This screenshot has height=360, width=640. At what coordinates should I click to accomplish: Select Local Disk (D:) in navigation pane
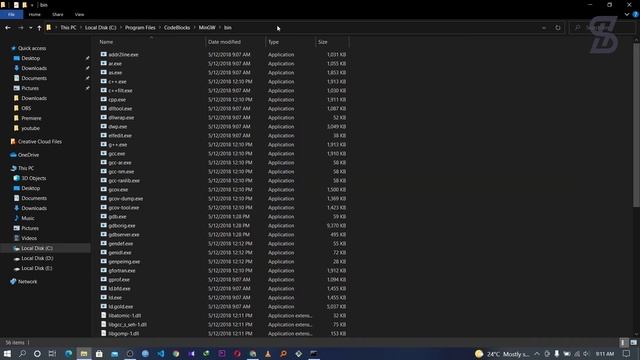pos(37,258)
